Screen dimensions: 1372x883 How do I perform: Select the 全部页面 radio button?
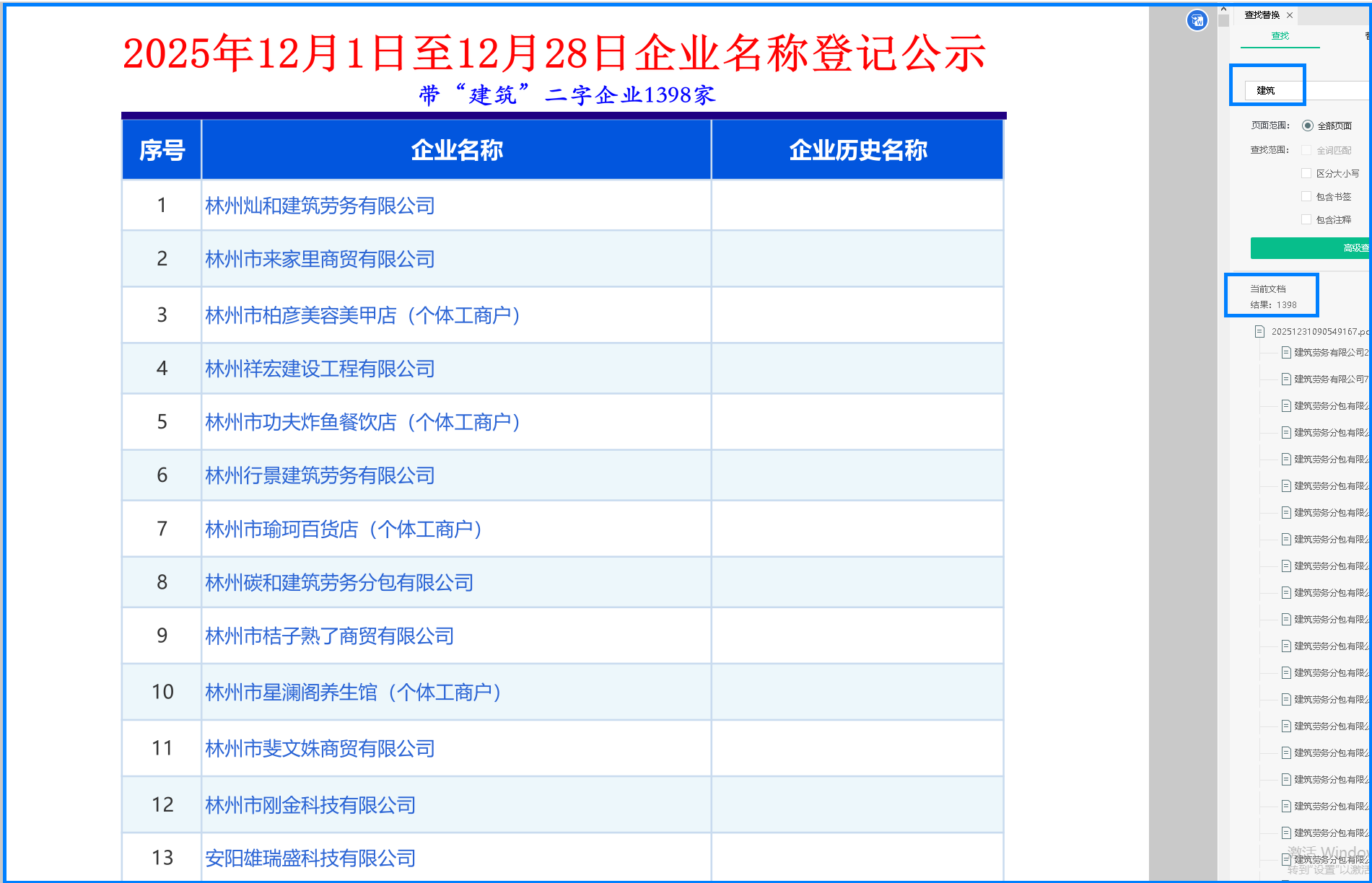1307,126
